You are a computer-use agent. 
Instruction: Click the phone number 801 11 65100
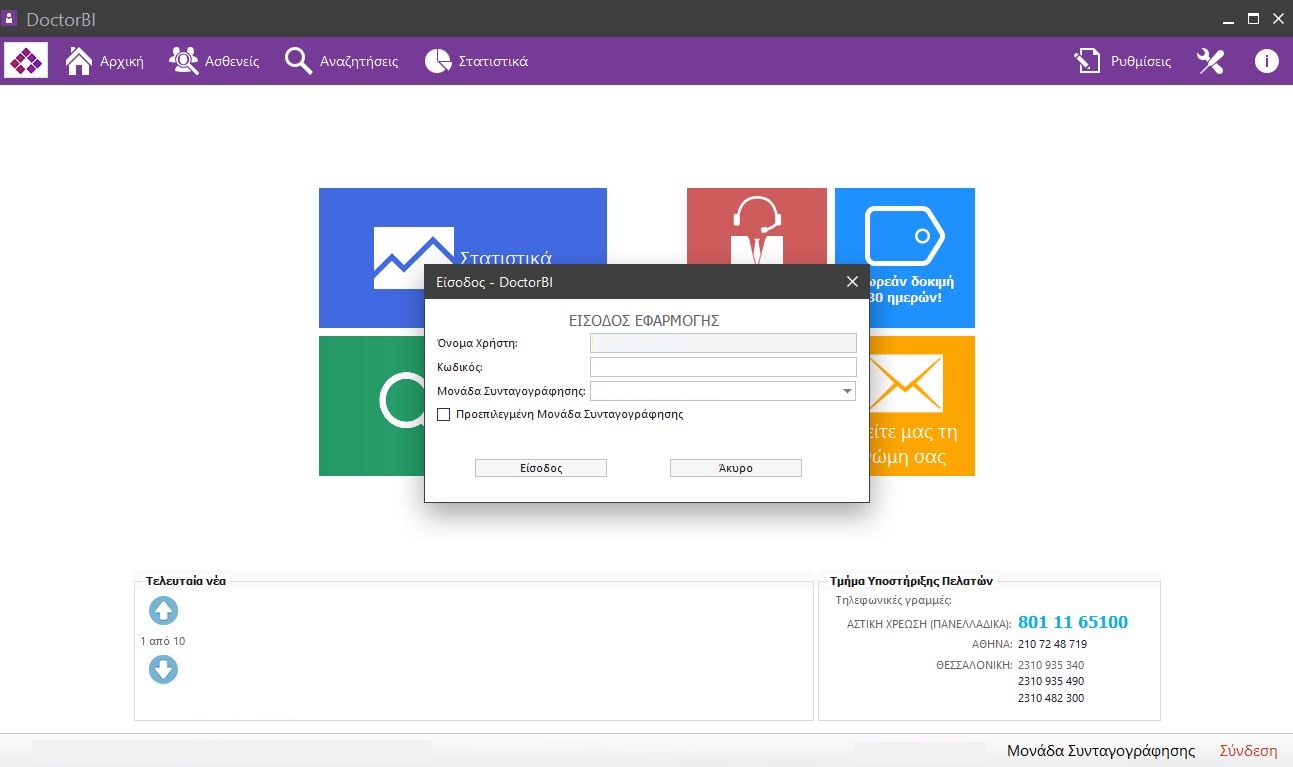point(1072,622)
